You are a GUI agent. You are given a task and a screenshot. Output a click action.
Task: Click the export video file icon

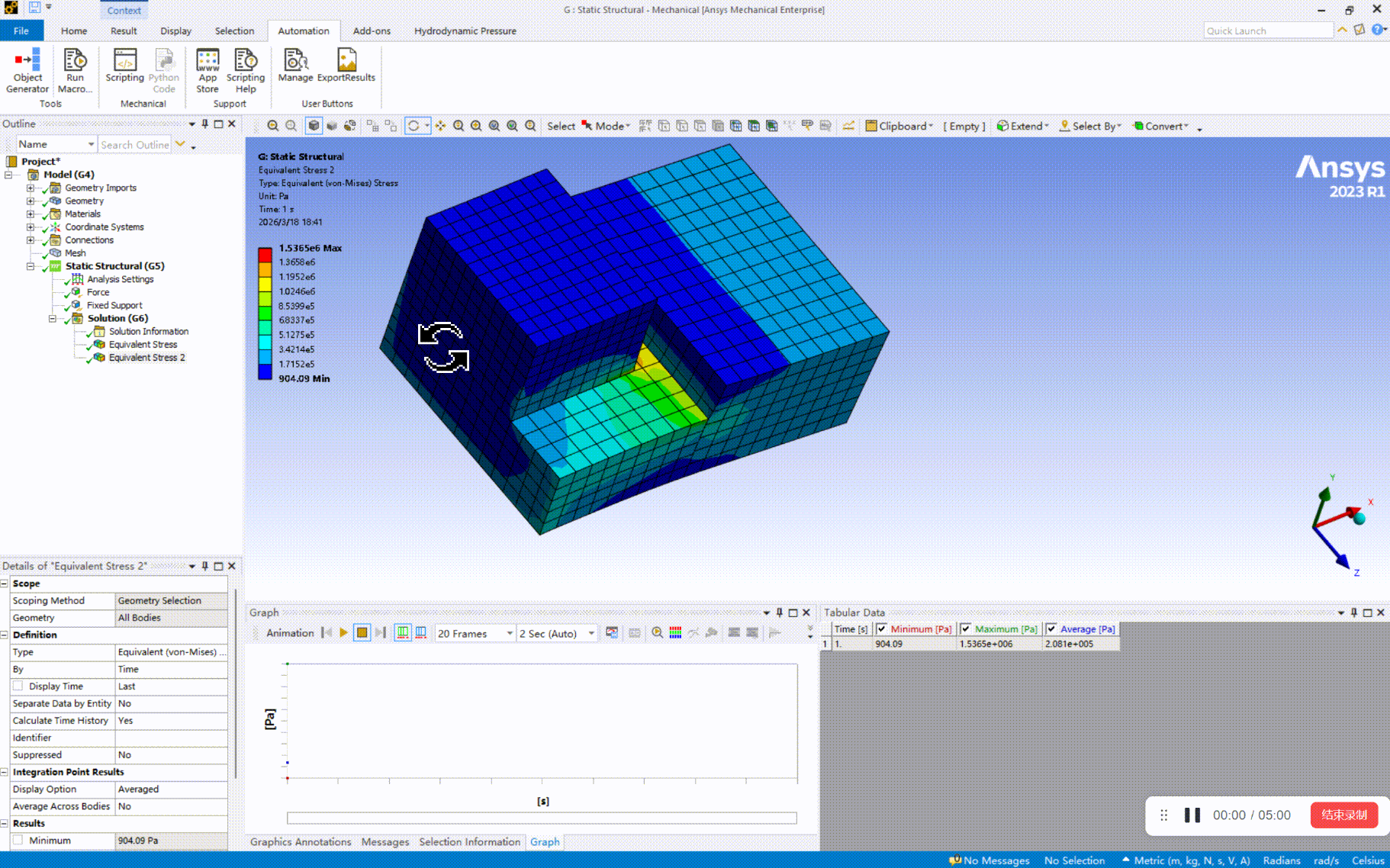612,633
